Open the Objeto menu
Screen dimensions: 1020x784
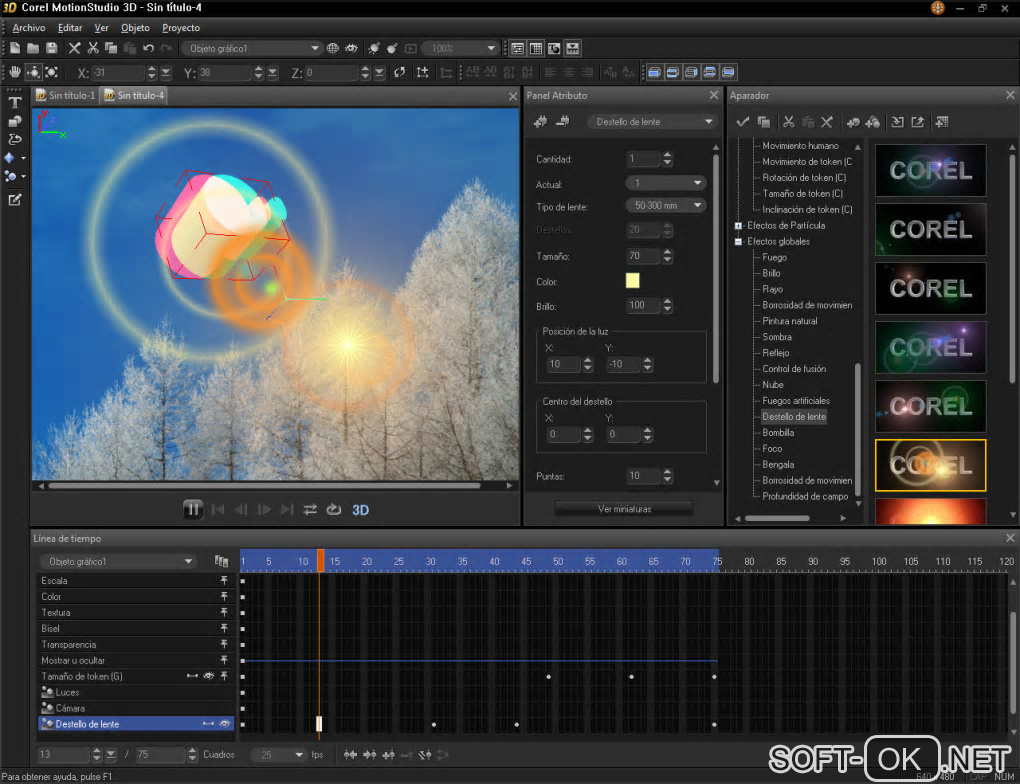[x=135, y=28]
